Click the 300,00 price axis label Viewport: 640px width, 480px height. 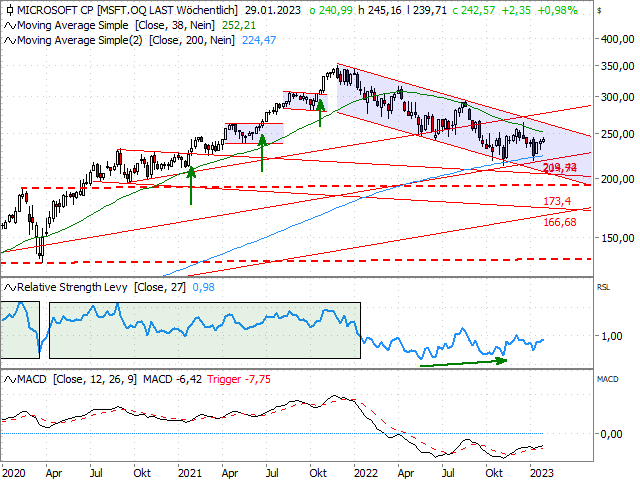(618, 97)
